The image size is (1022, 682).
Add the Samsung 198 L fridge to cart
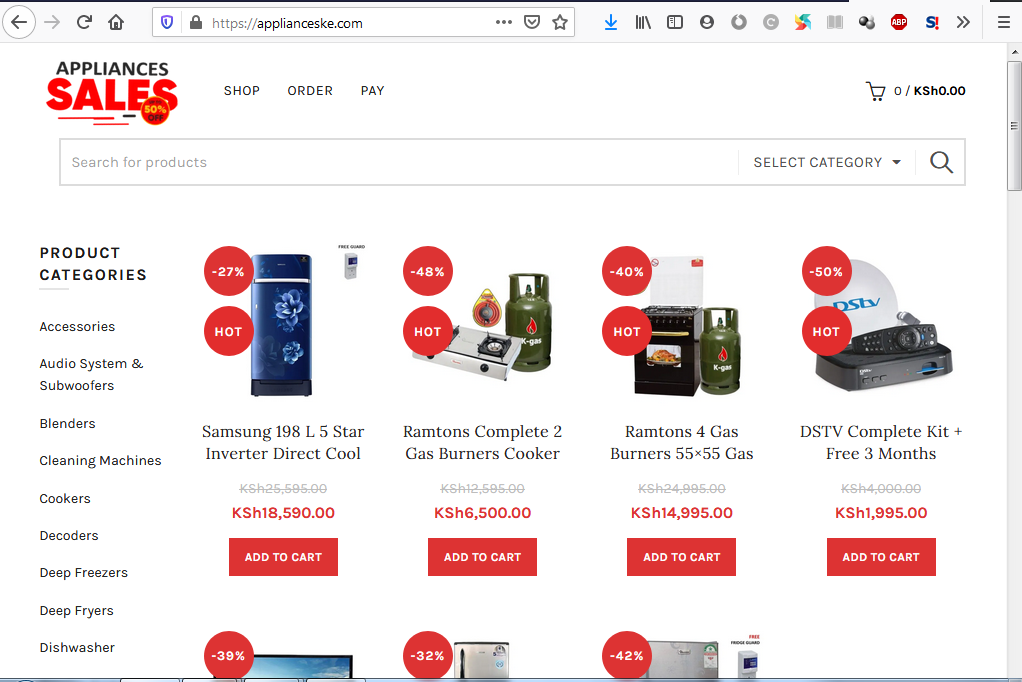pos(283,557)
